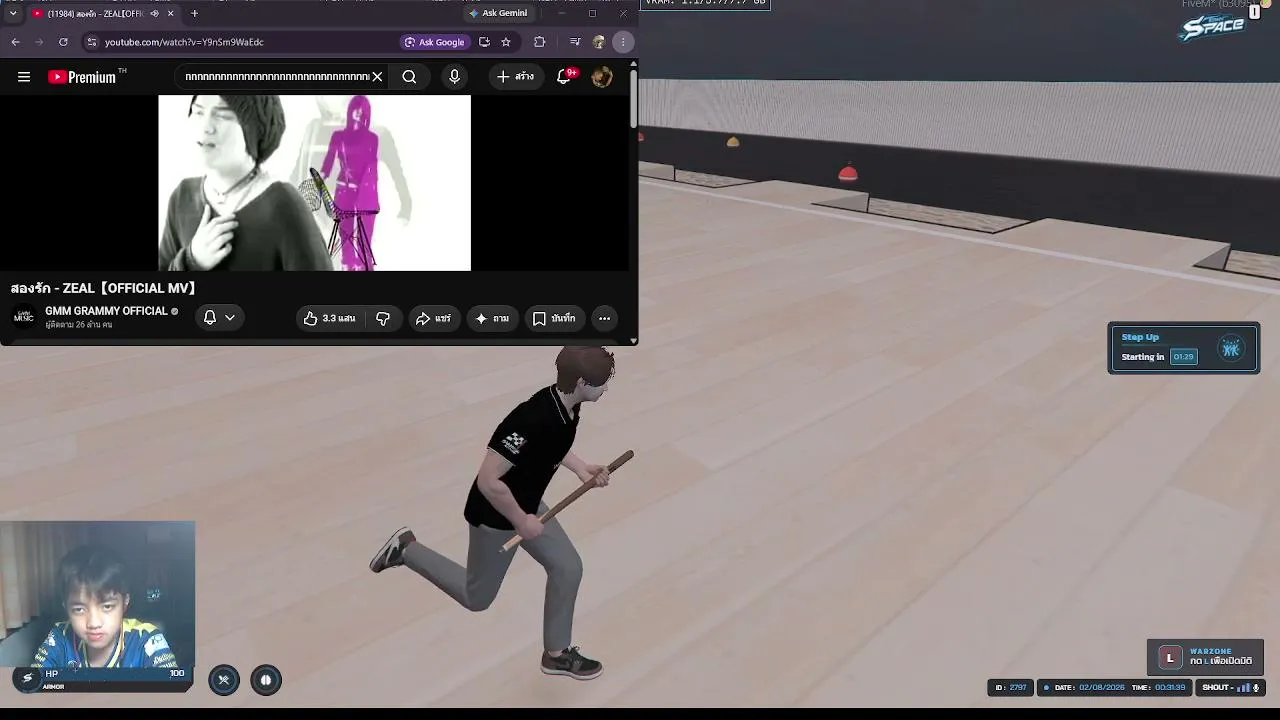Click the fork and knife hunger icon

click(224, 680)
